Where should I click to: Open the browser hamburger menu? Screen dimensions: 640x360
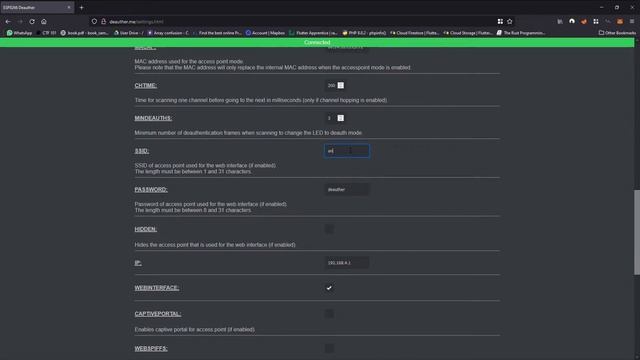point(632,21)
